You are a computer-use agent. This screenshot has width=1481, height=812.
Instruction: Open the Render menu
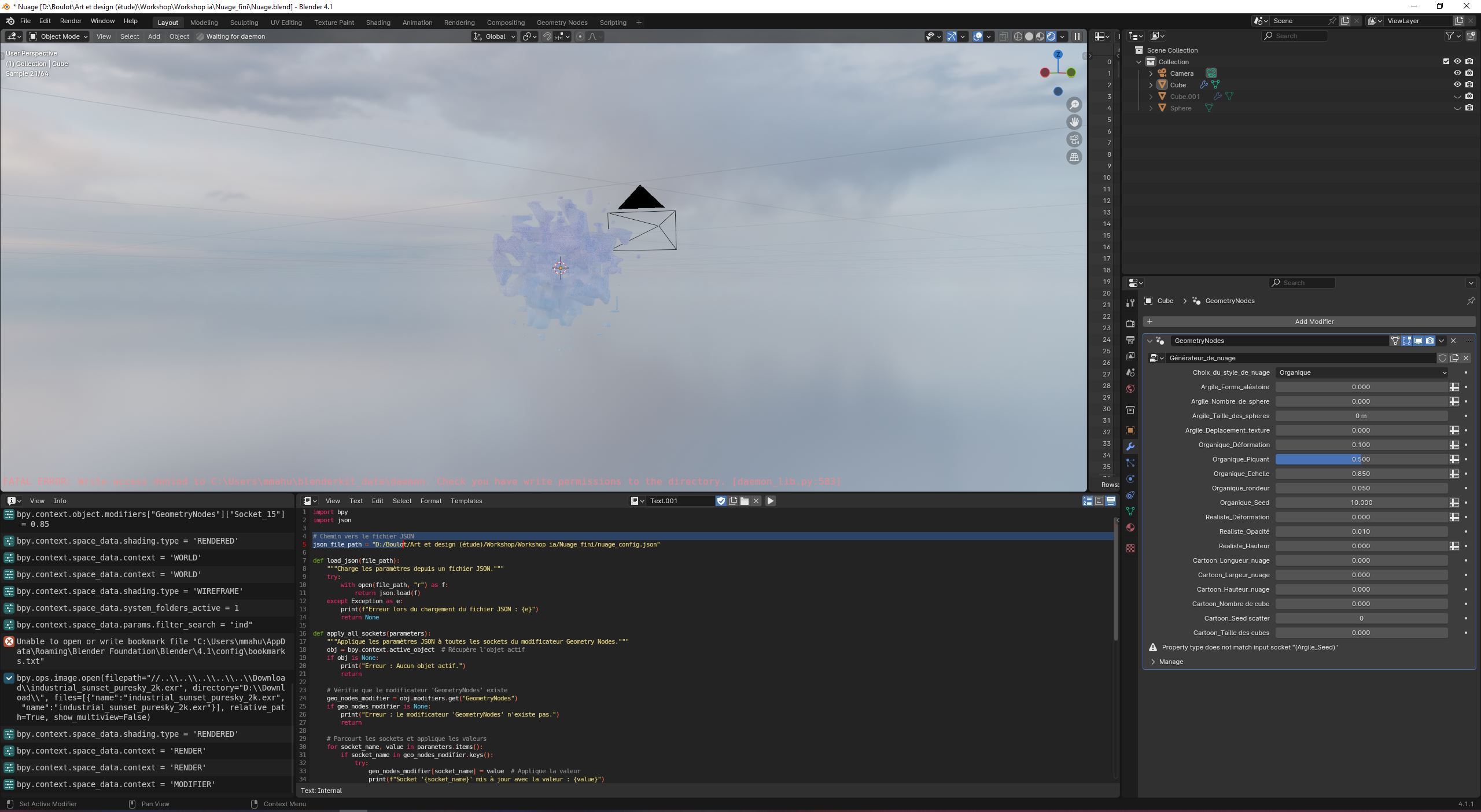pyautogui.click(x=71, y=21)
